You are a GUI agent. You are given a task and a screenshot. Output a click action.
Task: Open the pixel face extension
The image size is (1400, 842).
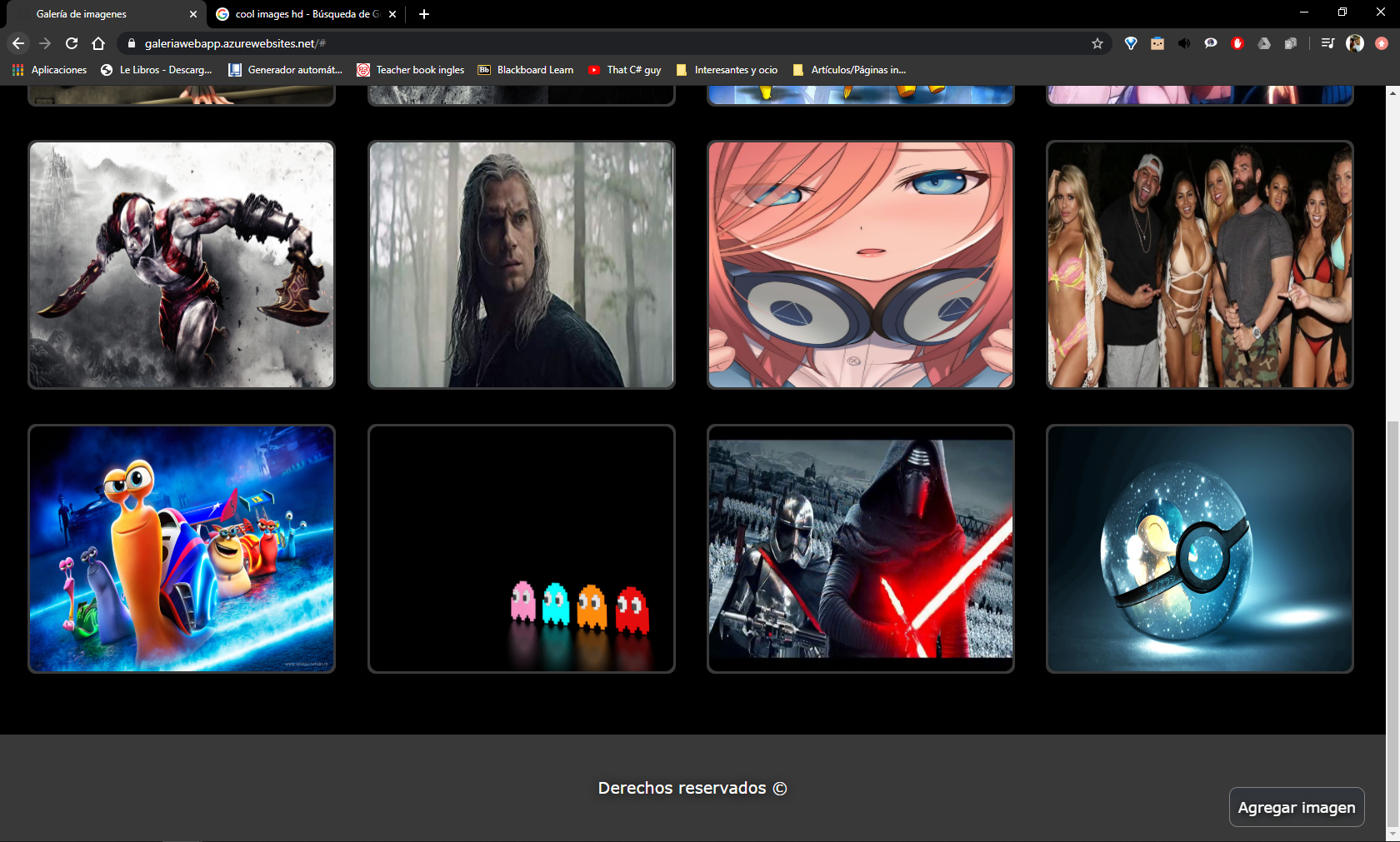coord(1157,43)
